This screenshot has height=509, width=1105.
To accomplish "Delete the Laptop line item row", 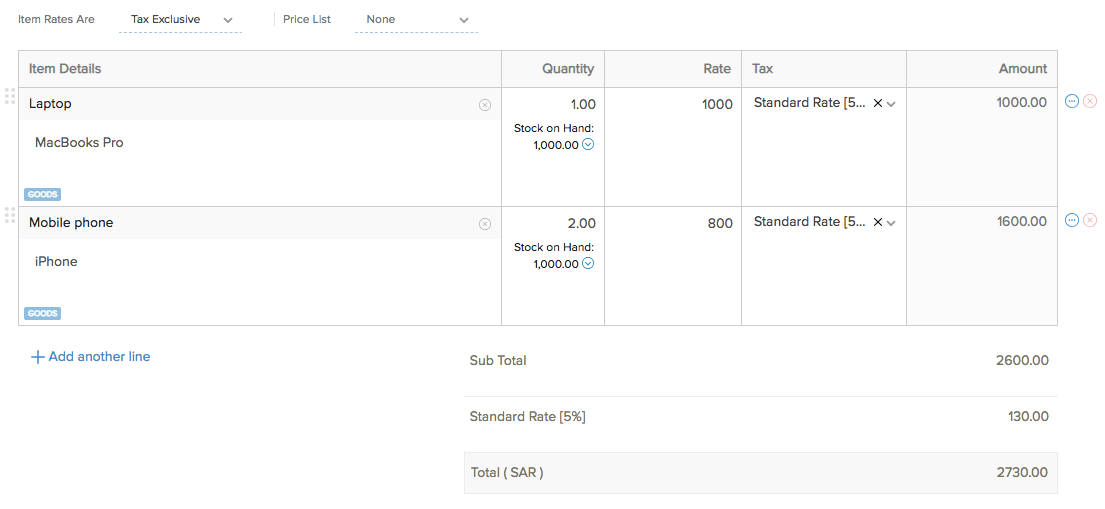I will click(1090, 101).
